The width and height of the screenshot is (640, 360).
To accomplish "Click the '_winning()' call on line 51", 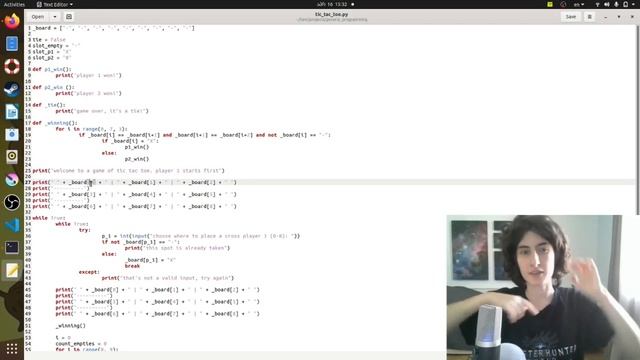I will click(x=71, y=326).
